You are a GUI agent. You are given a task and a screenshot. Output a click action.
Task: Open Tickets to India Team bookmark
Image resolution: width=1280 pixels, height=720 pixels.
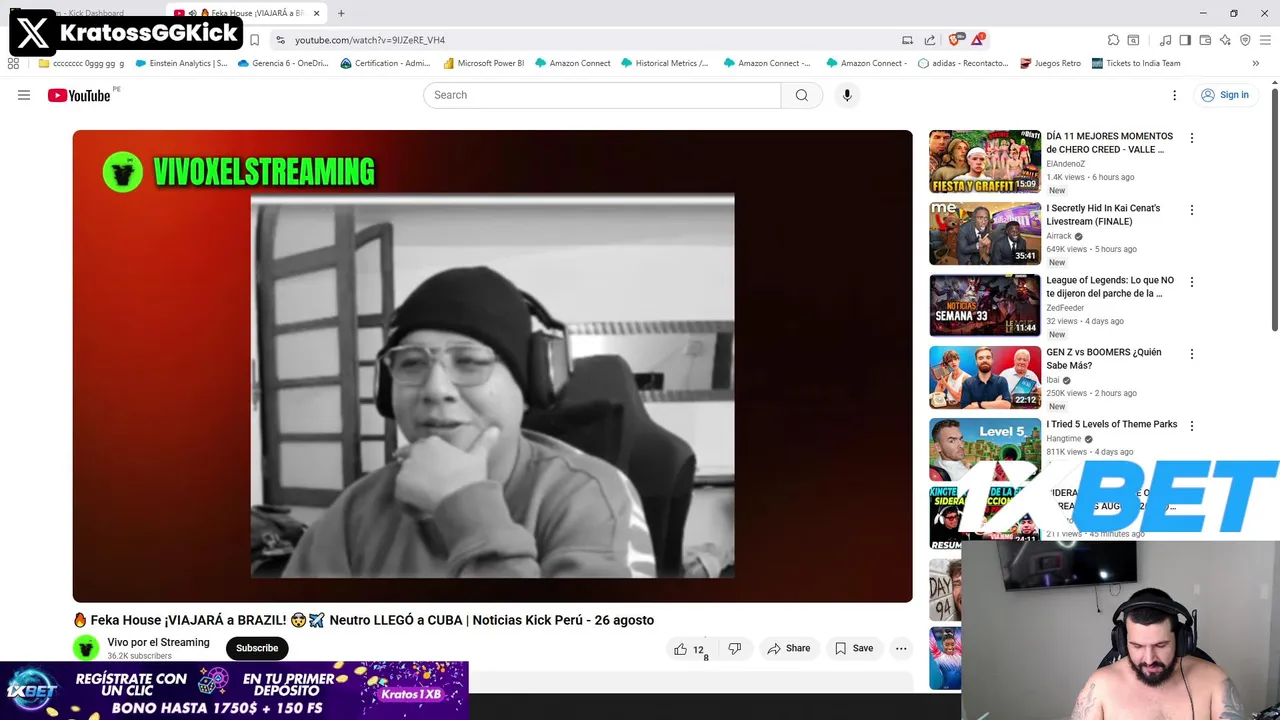click(1136, 63)
